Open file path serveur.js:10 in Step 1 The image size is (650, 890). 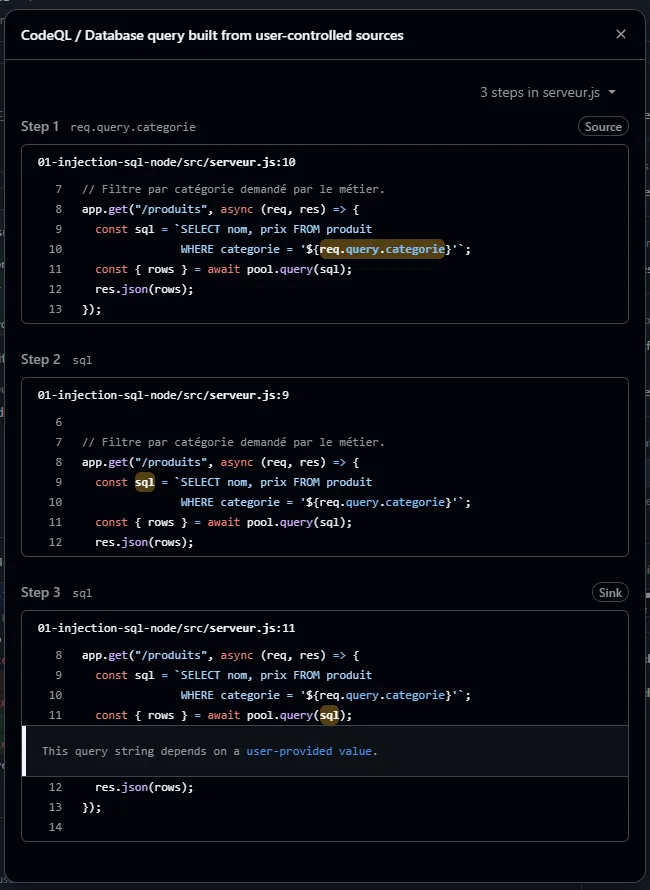click(x=166, y=162)
